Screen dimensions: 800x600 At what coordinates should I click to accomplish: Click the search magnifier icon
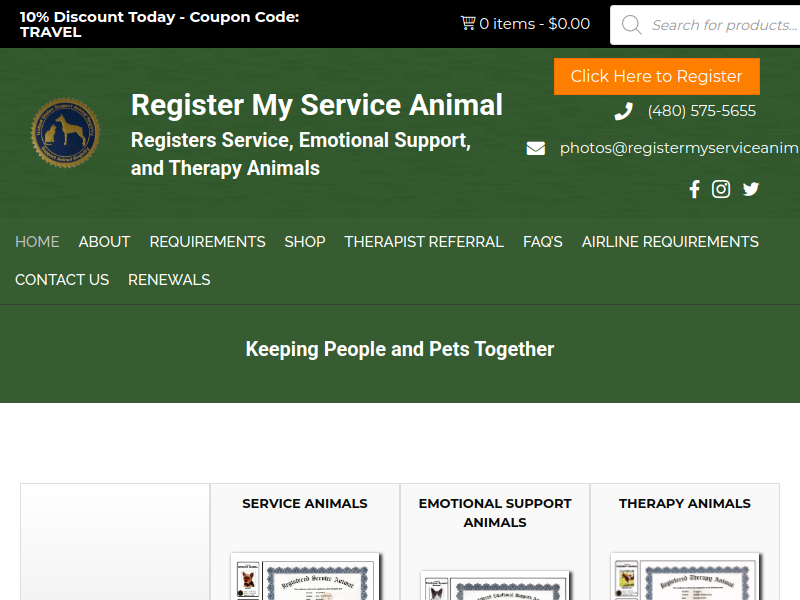click(631, 25)
